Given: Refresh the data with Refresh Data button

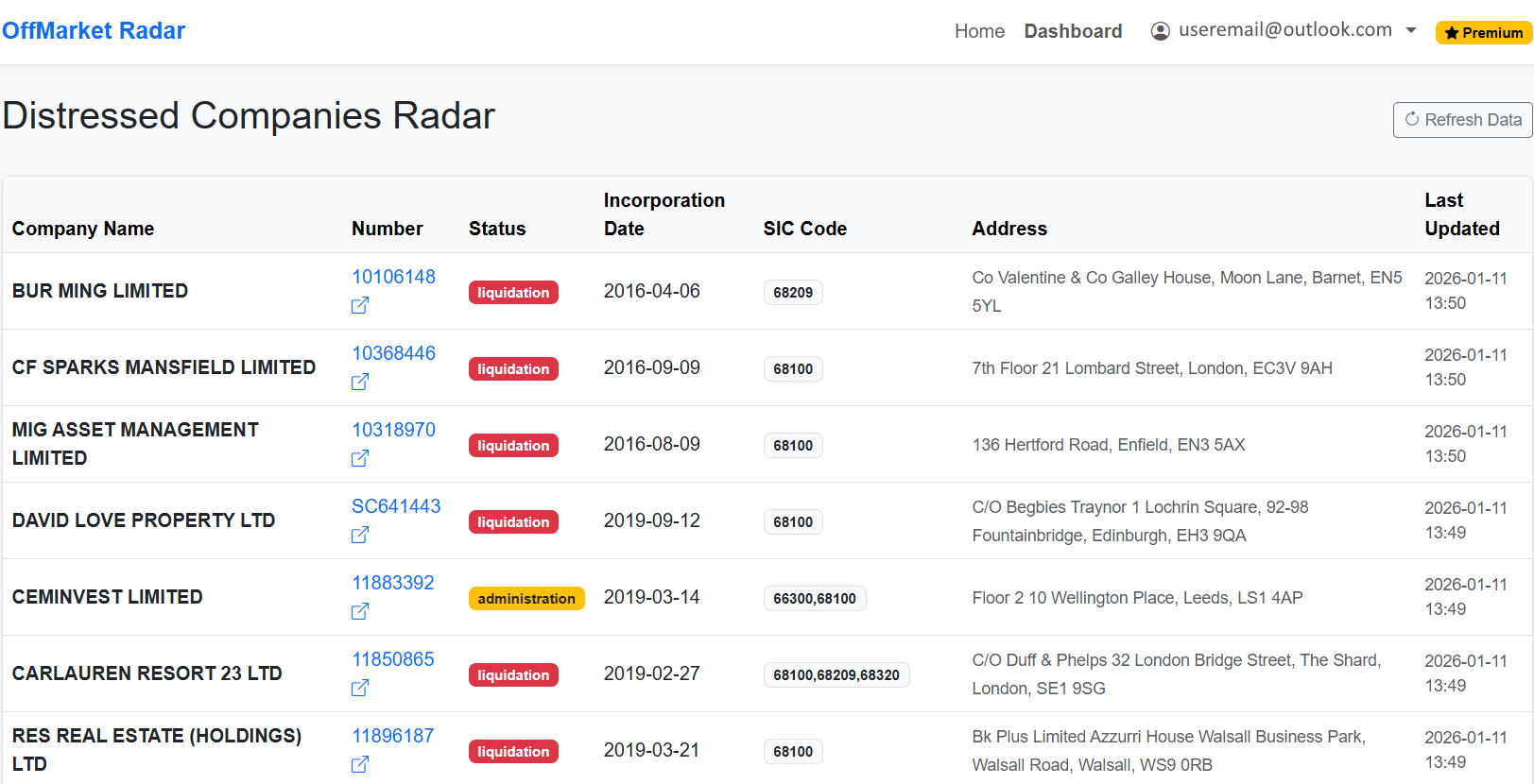Looking at the screenshot, I should point(1462,120).
